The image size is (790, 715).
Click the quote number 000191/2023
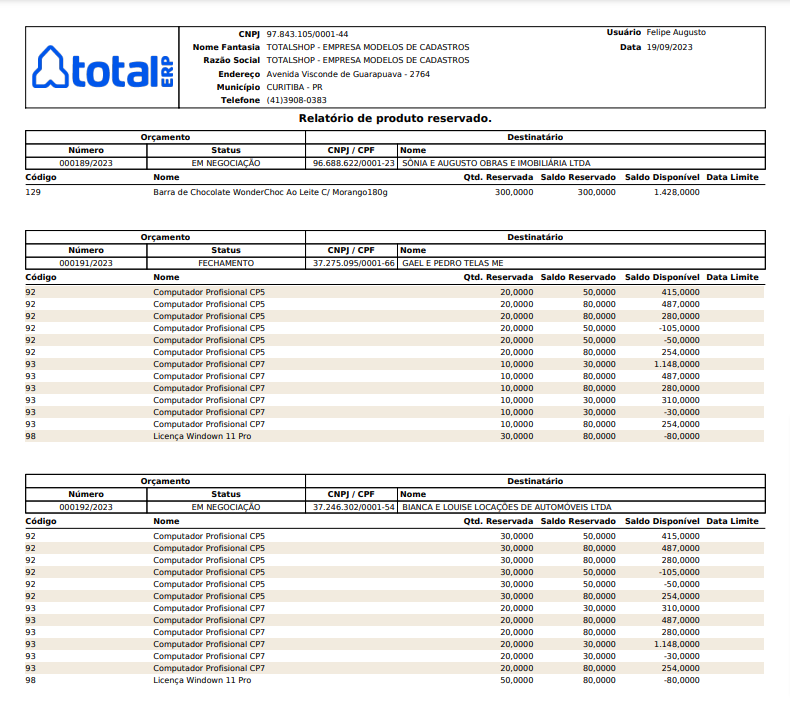(86, 263)
